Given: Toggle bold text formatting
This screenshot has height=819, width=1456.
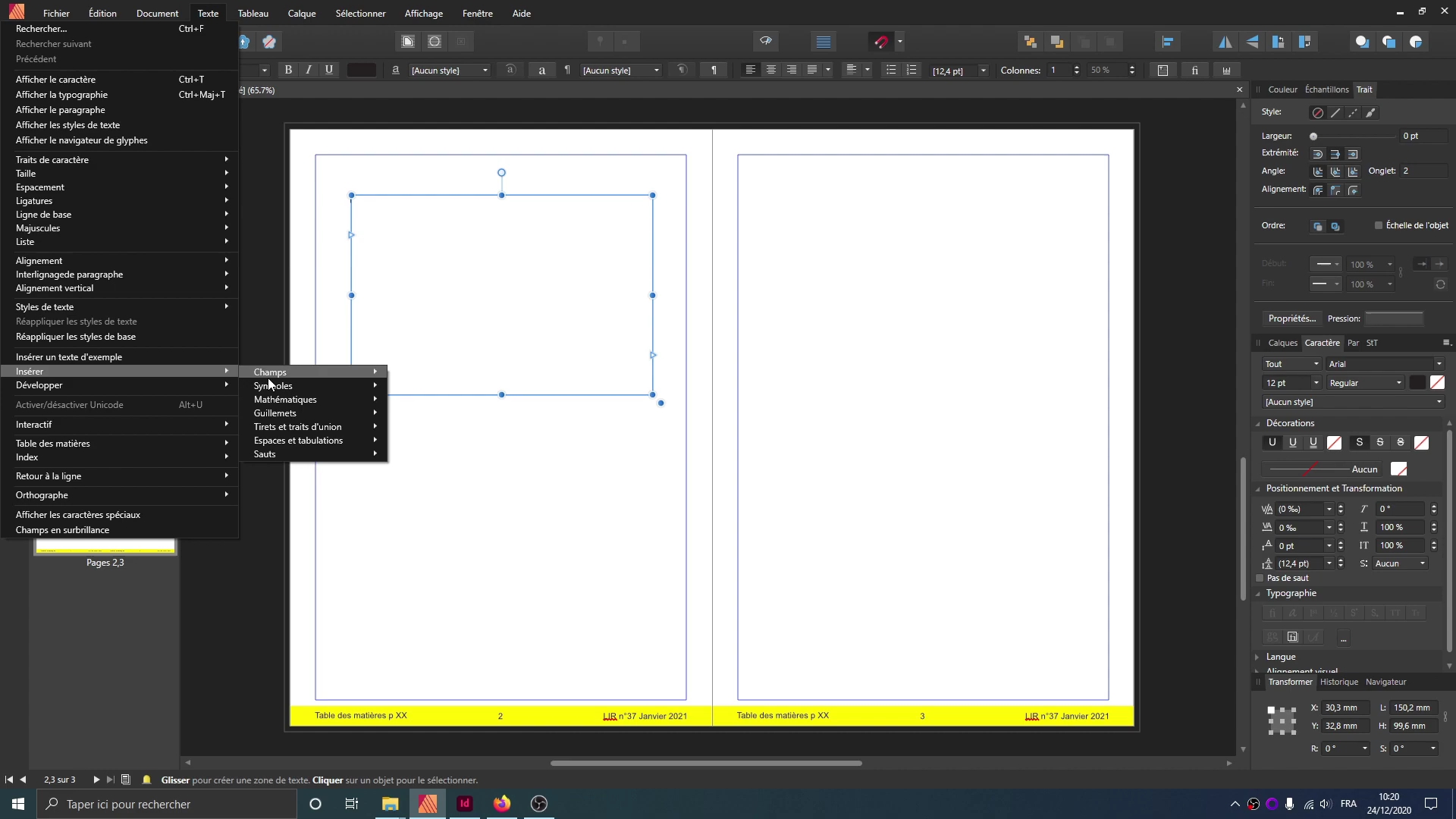Looking at the screenshot, I should click(x=288, y=70).
